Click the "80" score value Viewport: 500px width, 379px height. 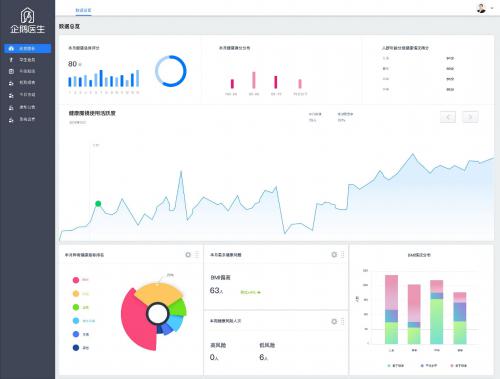click(72, 64)
